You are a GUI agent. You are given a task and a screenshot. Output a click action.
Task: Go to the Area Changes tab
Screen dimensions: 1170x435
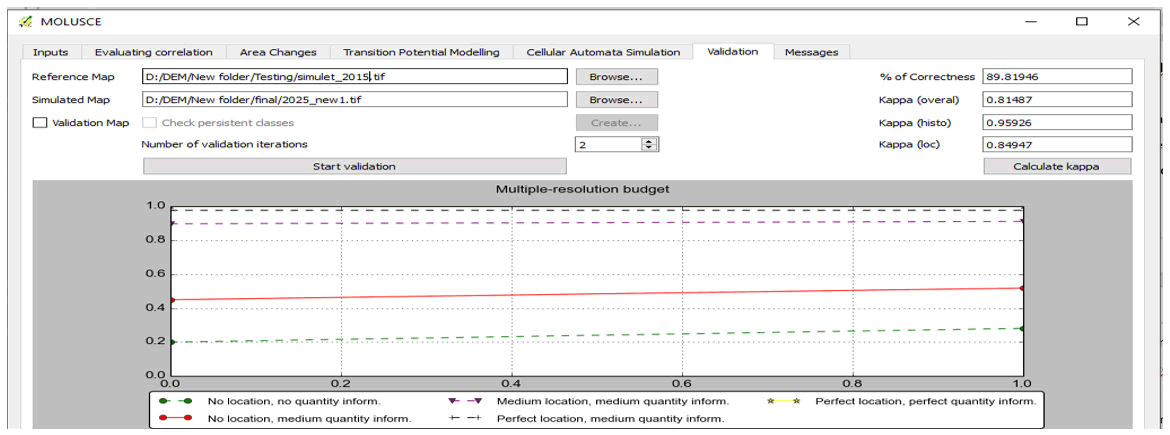coord(278,52)
